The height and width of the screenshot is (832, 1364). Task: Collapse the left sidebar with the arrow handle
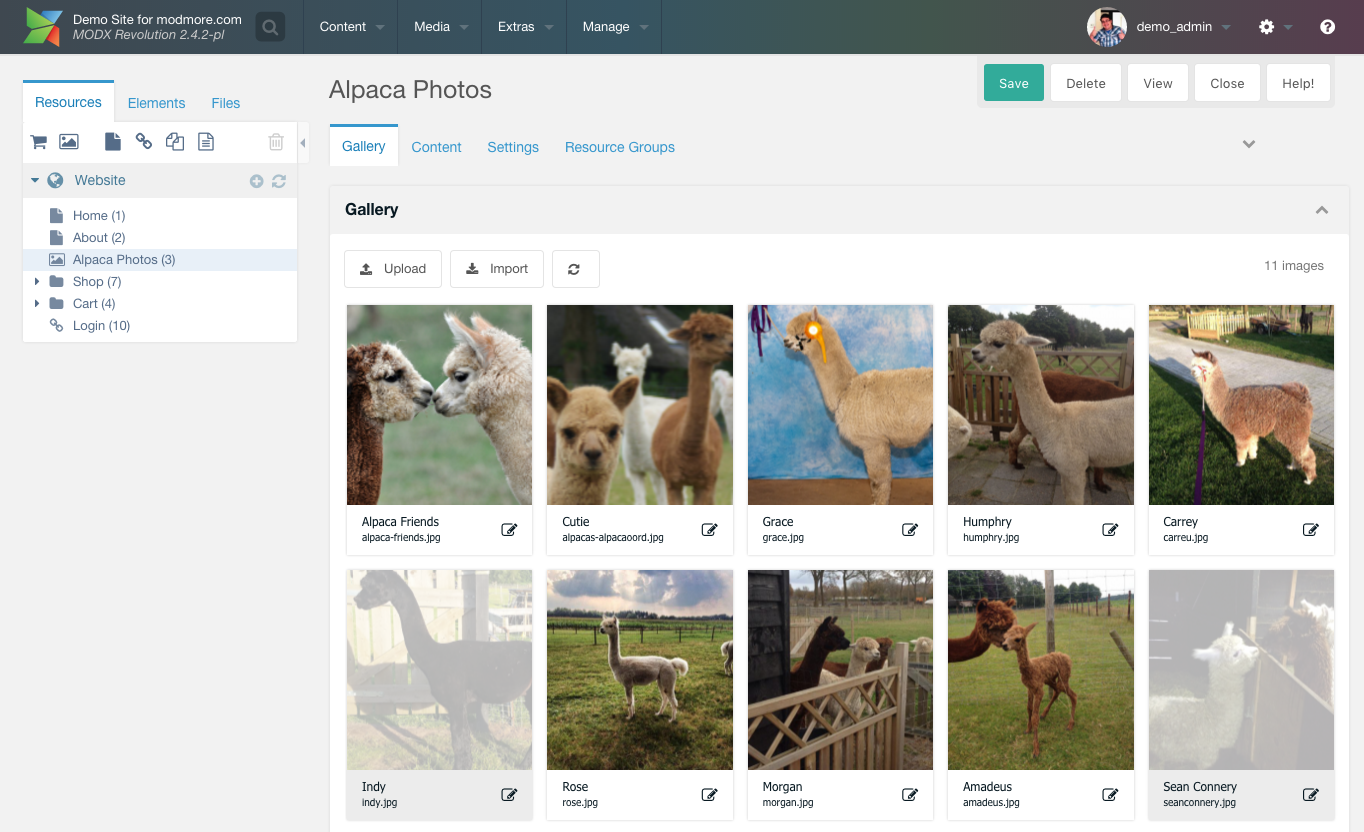coord(303,143)
